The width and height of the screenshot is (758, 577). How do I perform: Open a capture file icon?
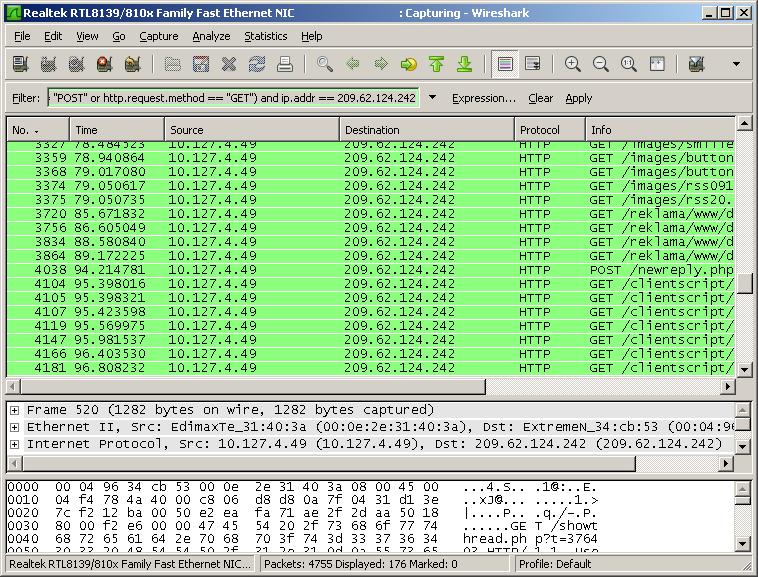(173, 64)
